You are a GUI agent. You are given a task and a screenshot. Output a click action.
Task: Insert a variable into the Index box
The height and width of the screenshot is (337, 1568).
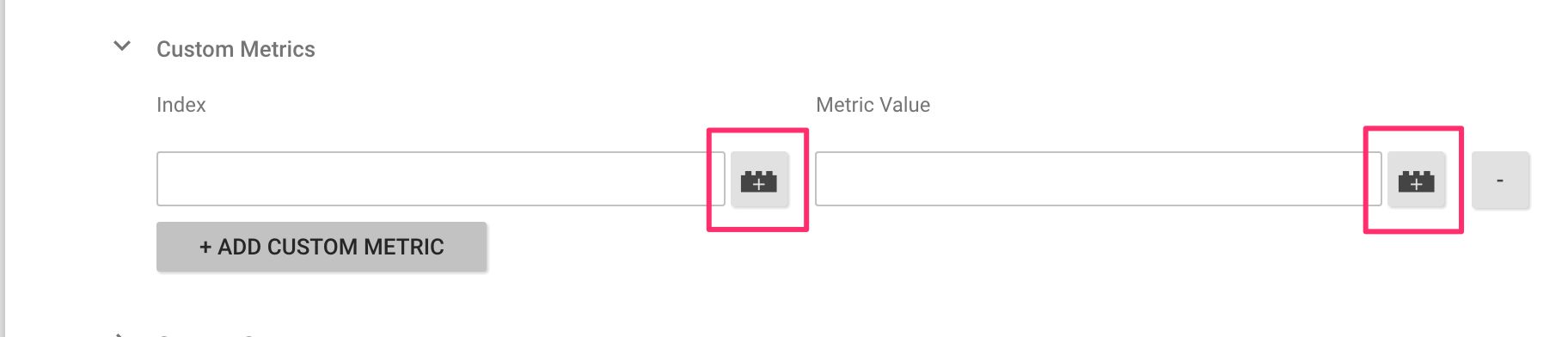tap(759, 181)
